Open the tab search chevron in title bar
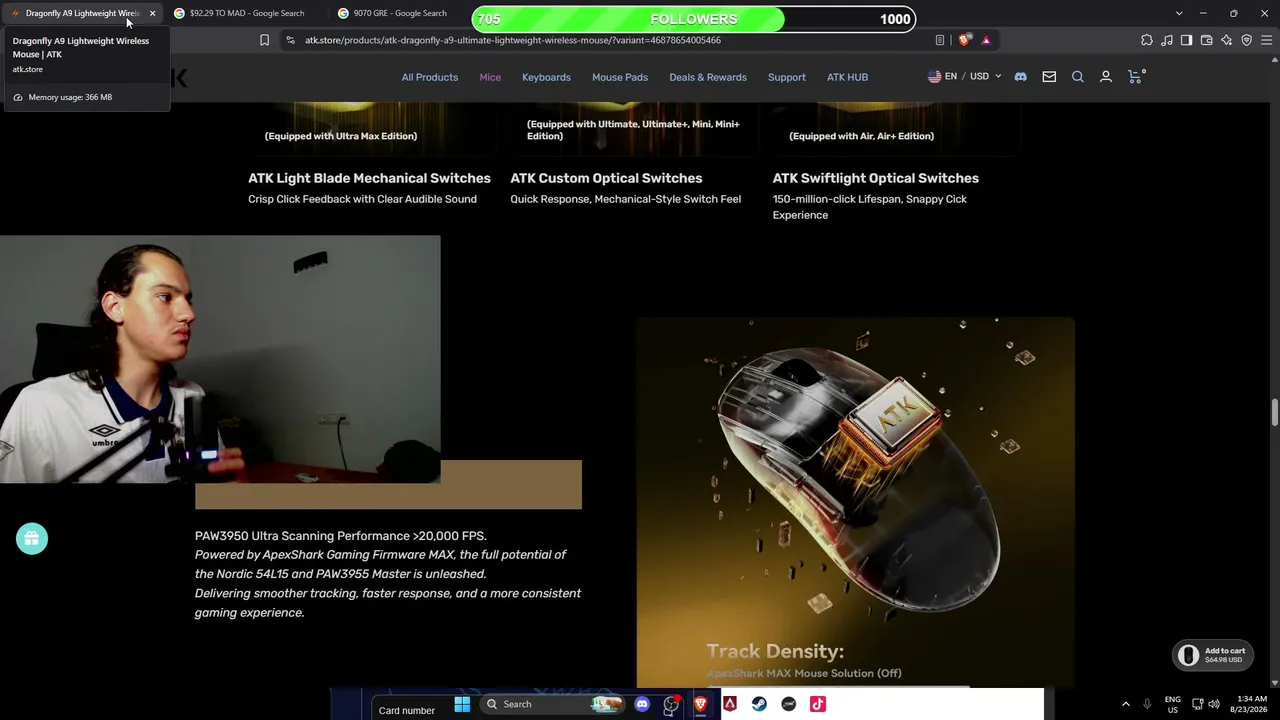The width and height of the screenshot is (1280, 720). (1179, 13)
